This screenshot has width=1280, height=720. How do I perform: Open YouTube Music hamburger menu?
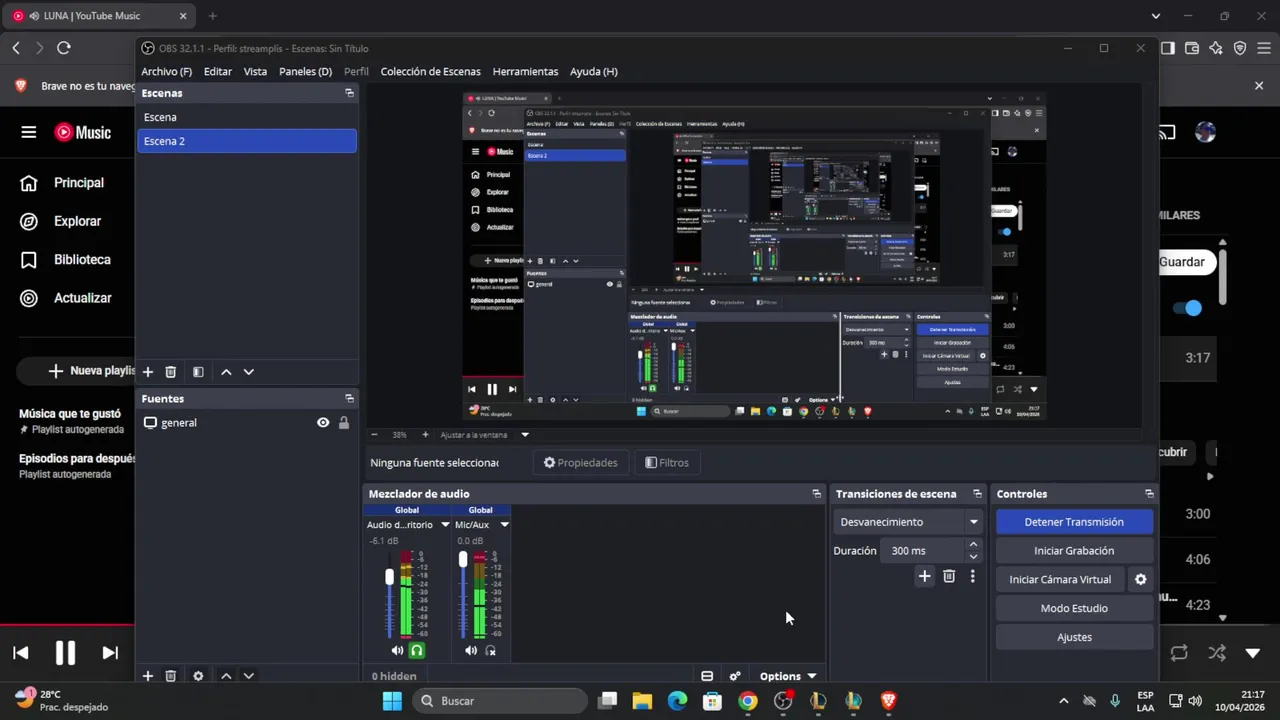28,132
